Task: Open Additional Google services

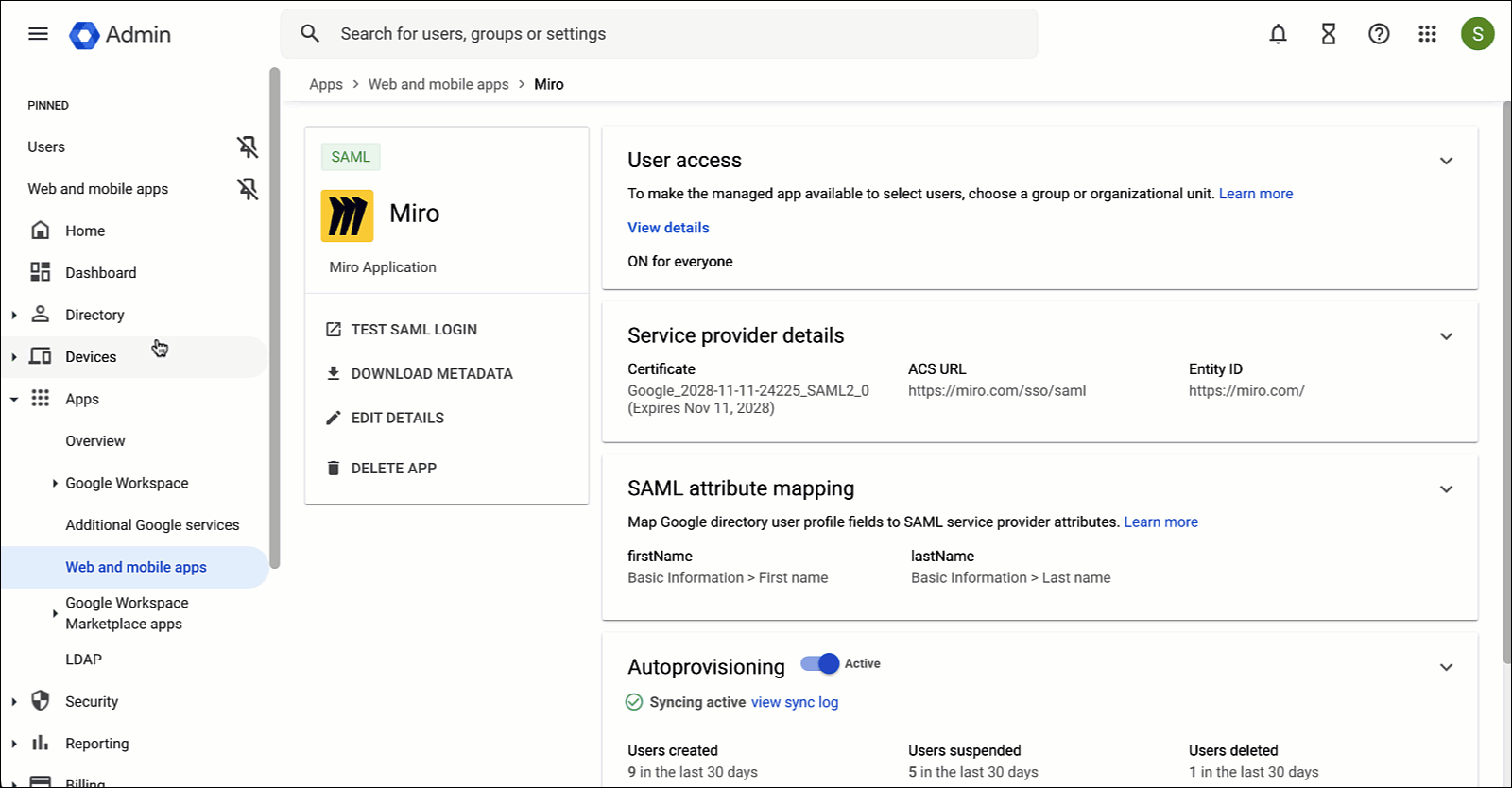Action: coord(152,524)
